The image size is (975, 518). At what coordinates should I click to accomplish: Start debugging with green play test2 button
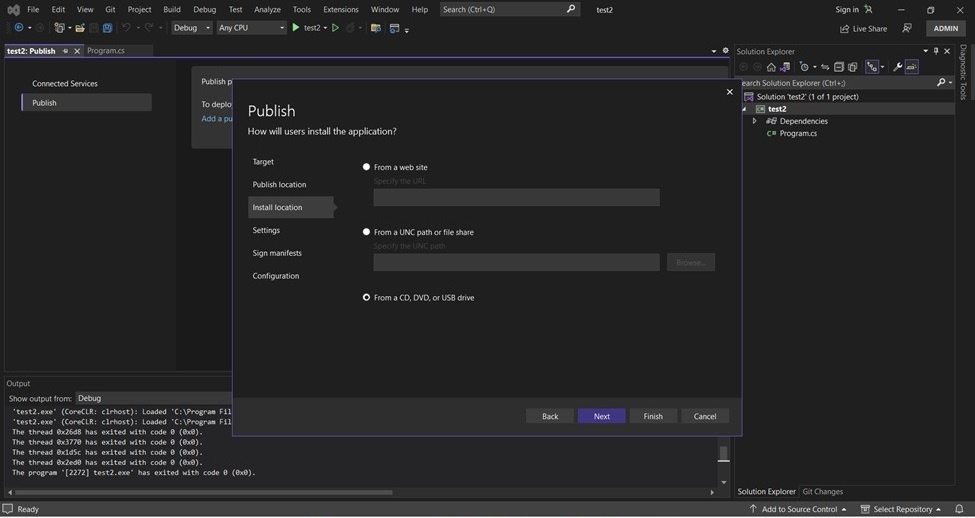click(309, 28)
